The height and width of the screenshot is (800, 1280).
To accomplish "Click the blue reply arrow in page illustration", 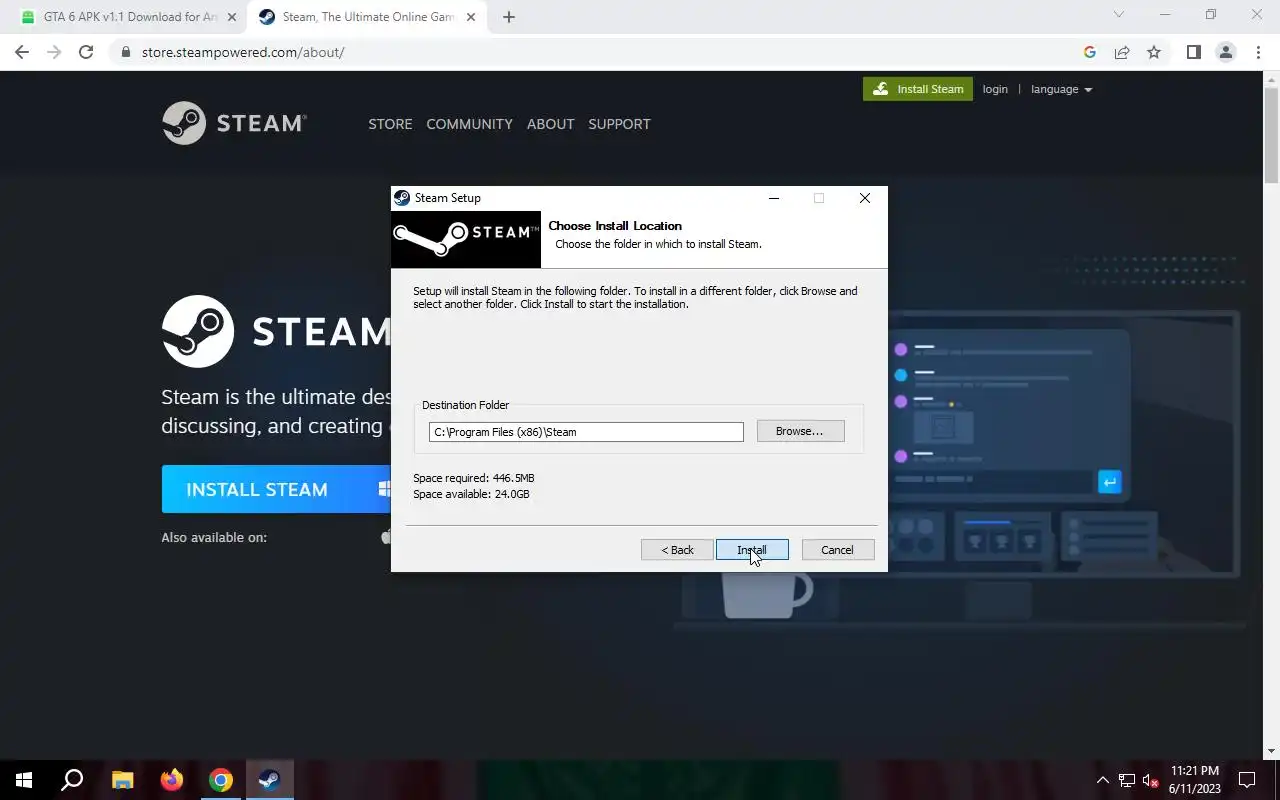I will point(1109,482).
